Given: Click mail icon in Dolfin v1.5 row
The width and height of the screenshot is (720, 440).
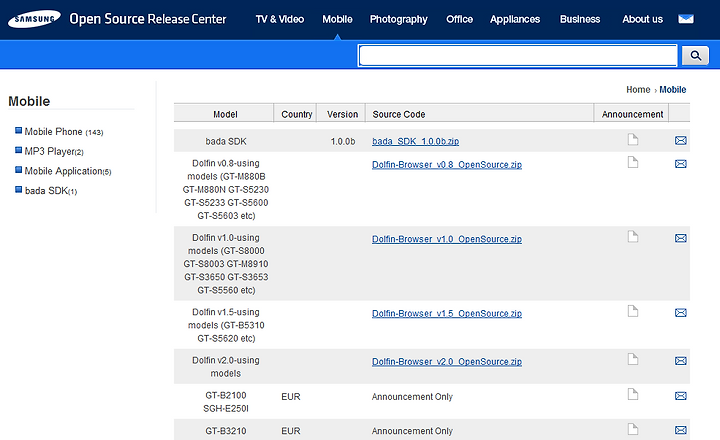Looking at the screenshot, I should (x=681, y=312).
